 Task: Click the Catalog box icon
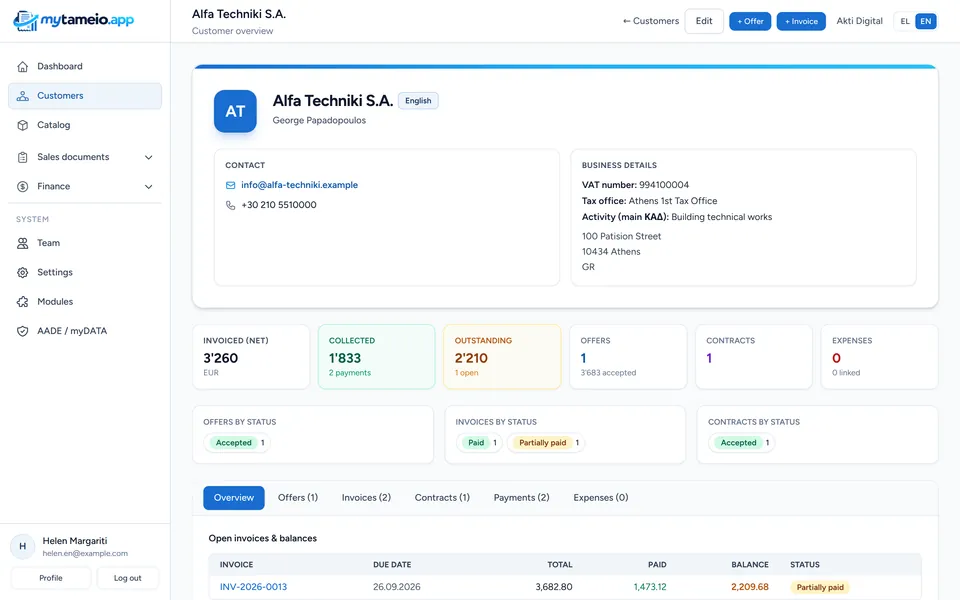pyautogui.click(x=23, y=126)
